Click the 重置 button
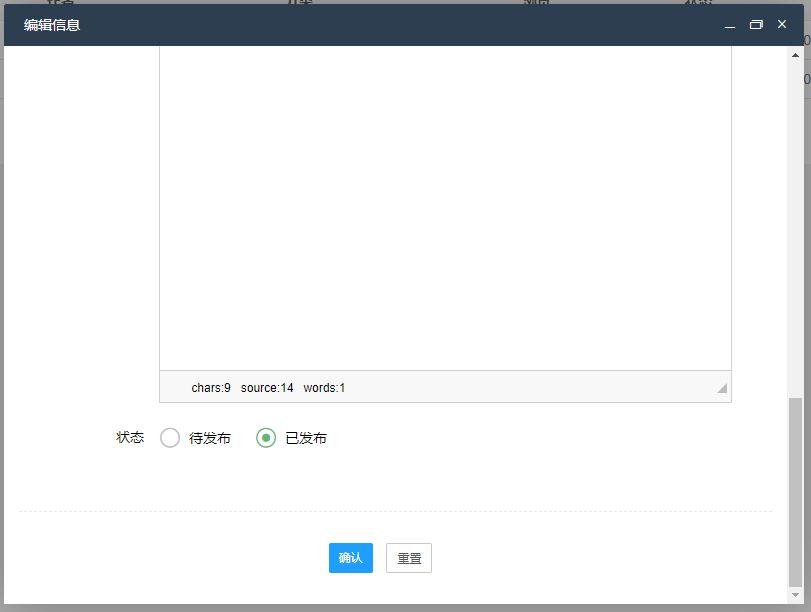 pos(409,558)
